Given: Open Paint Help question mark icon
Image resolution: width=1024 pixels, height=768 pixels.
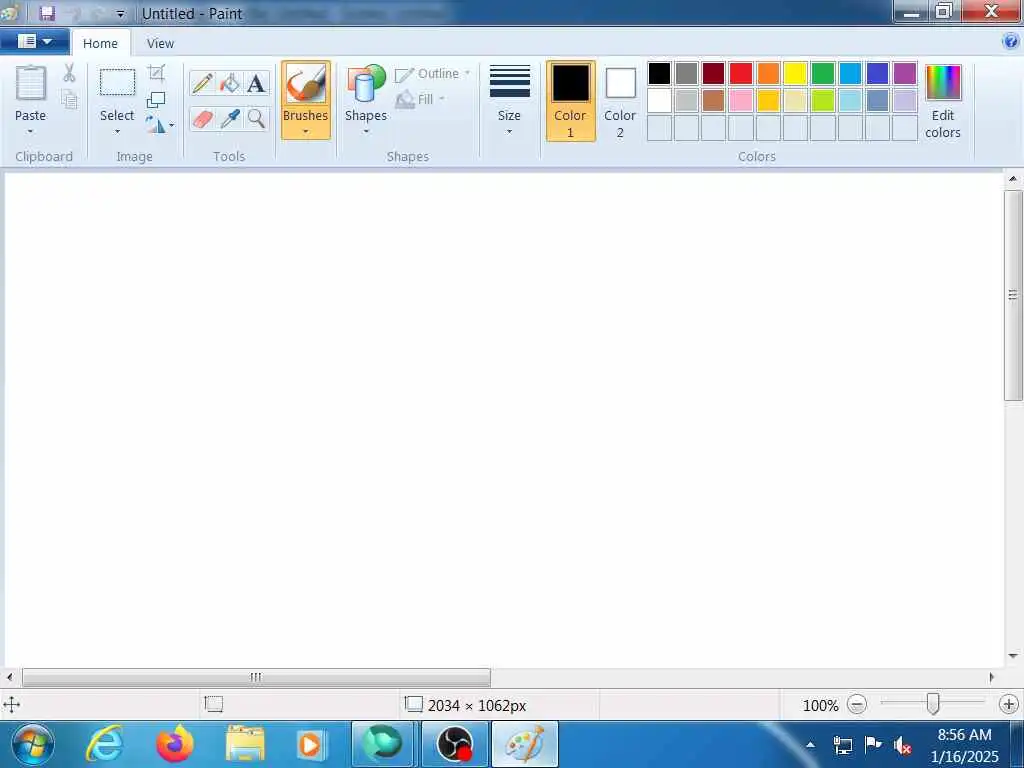Looking at the screenshot, I should (x=1010, y=42).
